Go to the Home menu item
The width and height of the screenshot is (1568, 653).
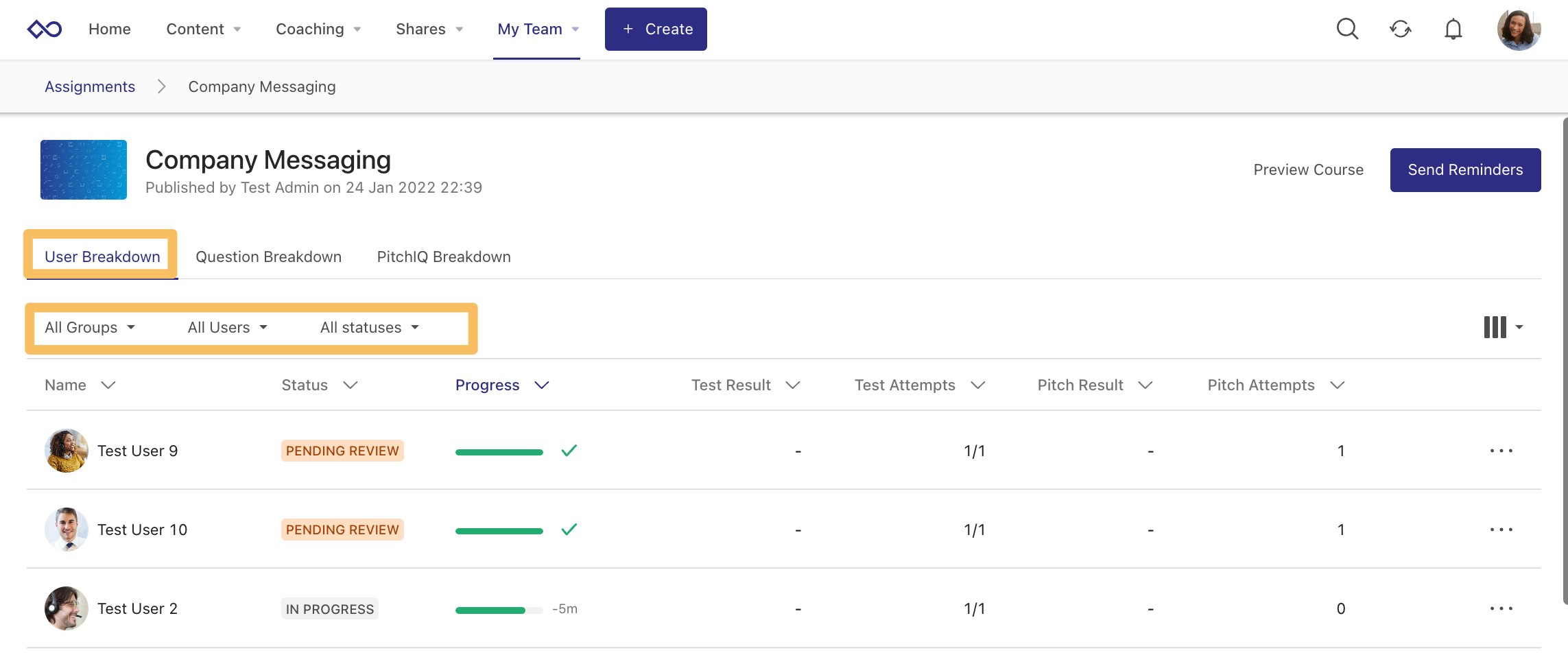click(x=110, y=29)
